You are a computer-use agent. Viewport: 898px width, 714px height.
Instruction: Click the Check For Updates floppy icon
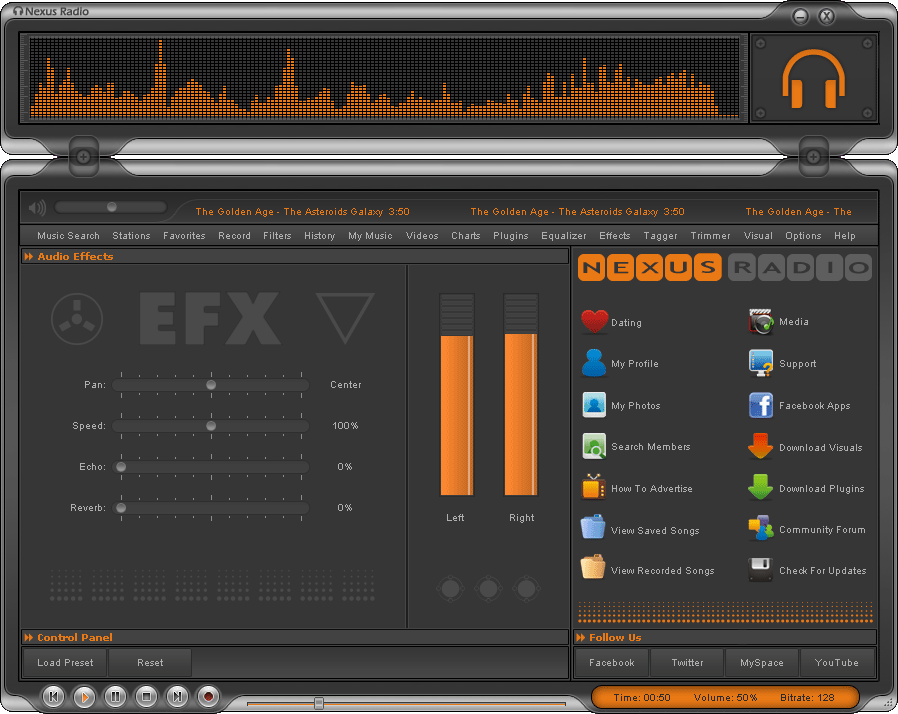pos(761,569)
